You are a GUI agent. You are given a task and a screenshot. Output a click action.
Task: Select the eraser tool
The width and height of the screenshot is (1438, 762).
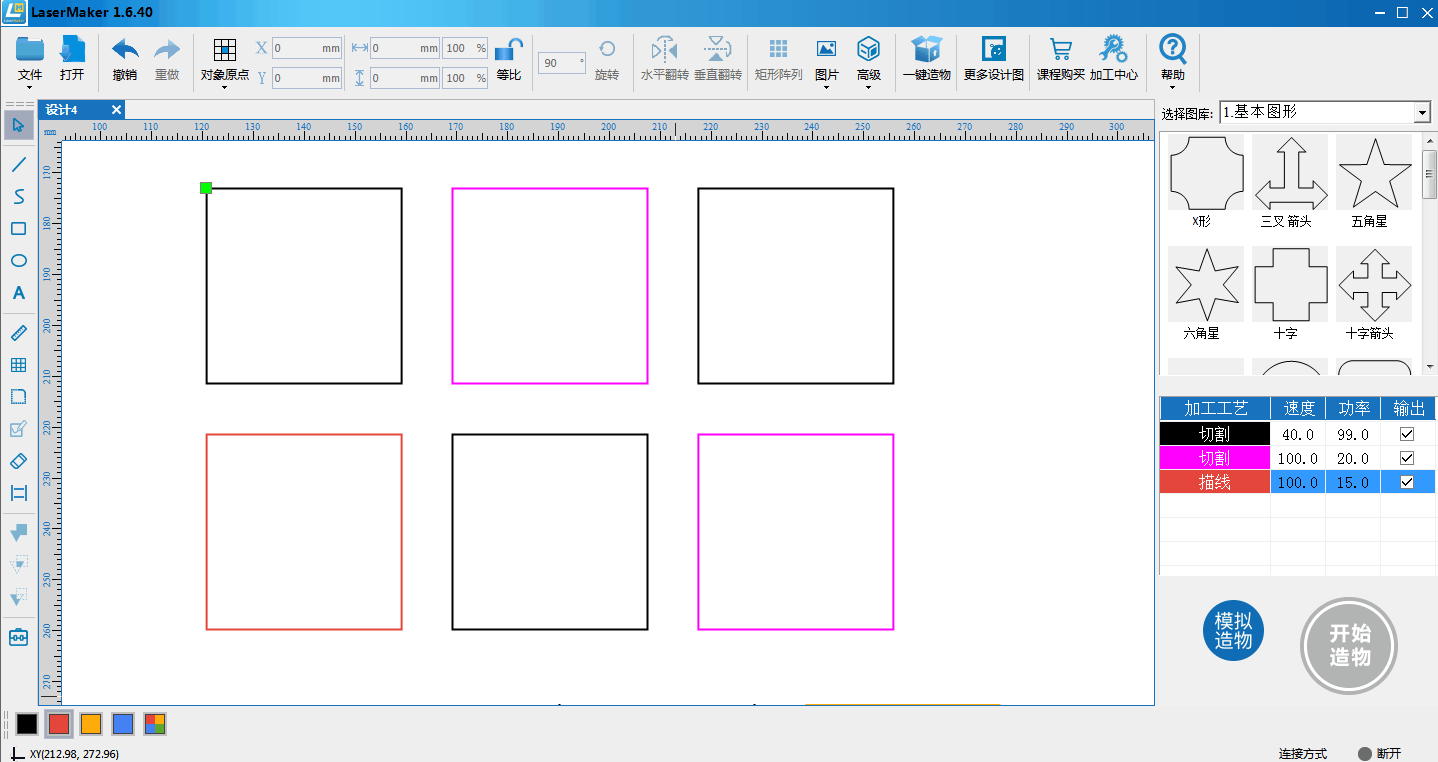click(x=18, y=461)
